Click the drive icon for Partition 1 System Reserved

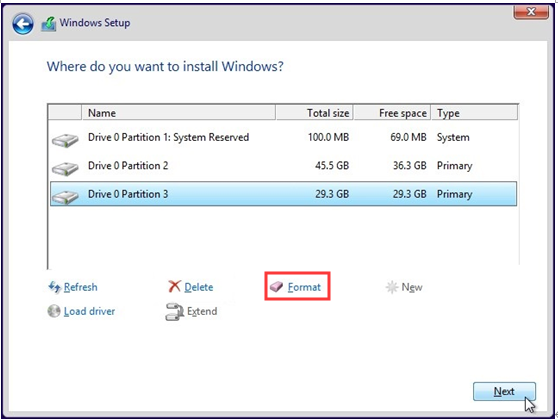pos(65,140)
